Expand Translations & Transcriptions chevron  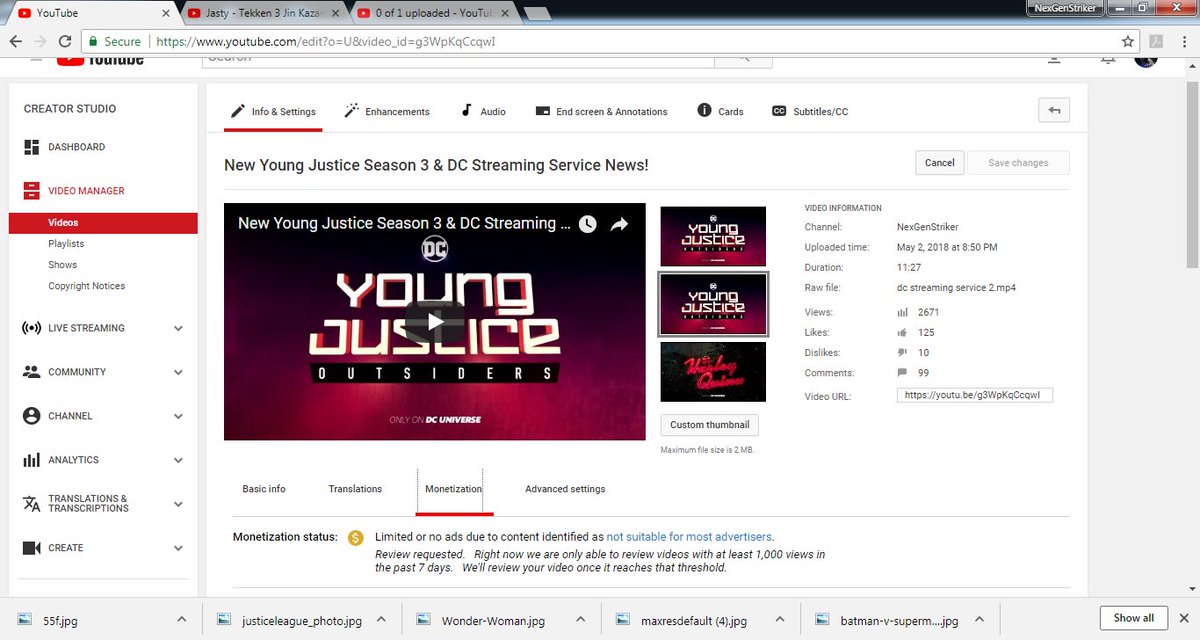tap(178, 504)
